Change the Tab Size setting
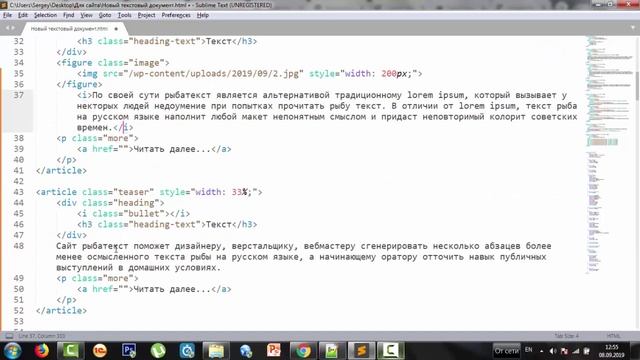The width and height of the screenshot is (640, 360). (x=566, y=336)
